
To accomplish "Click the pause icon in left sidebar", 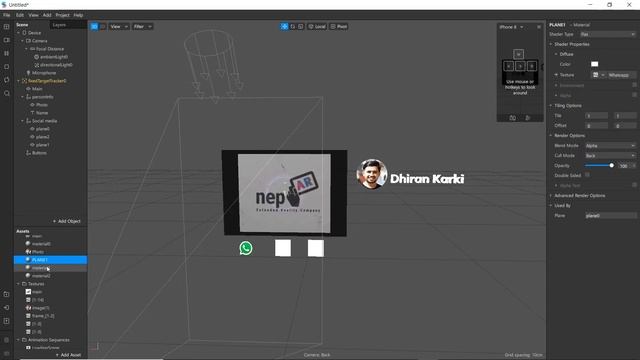I will [x=6, y=53].
